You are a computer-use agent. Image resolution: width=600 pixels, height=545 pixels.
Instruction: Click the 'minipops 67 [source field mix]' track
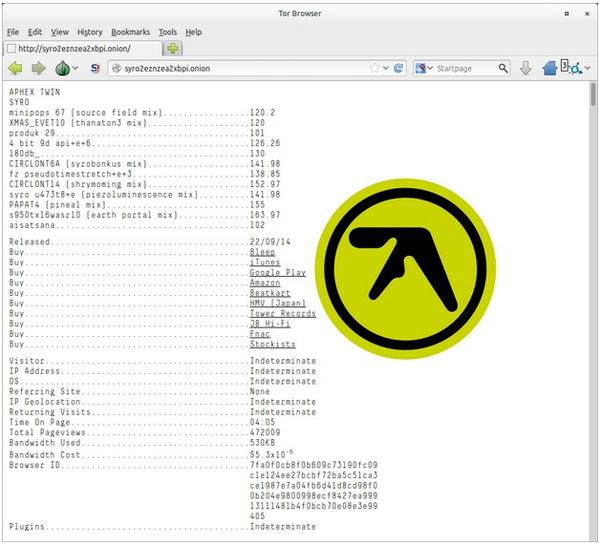tap(86, 113)
